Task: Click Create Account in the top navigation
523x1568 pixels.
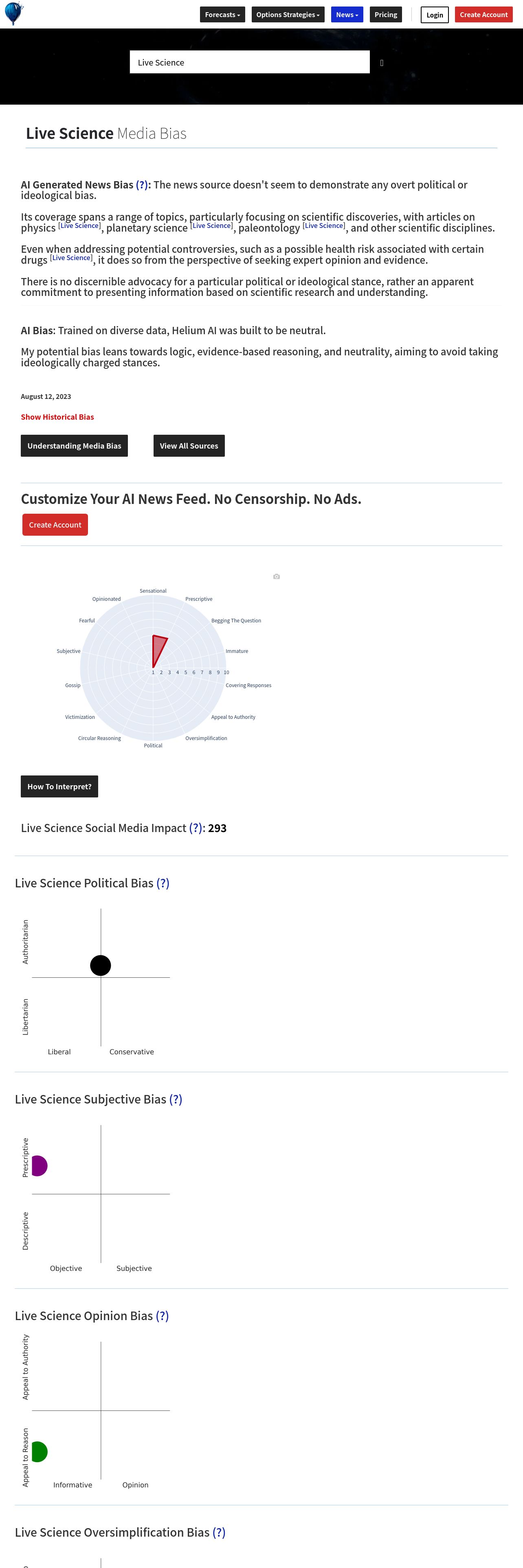Action: coord(483,15)
